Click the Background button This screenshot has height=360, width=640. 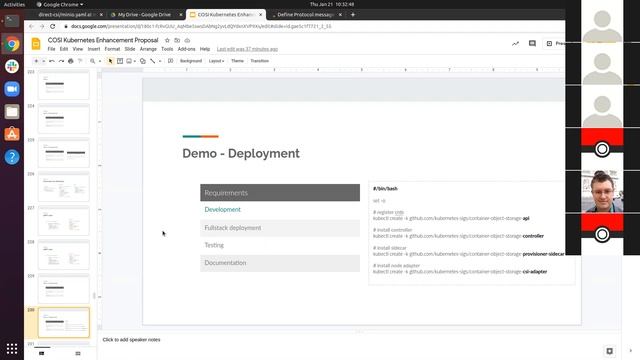(191, 61)
